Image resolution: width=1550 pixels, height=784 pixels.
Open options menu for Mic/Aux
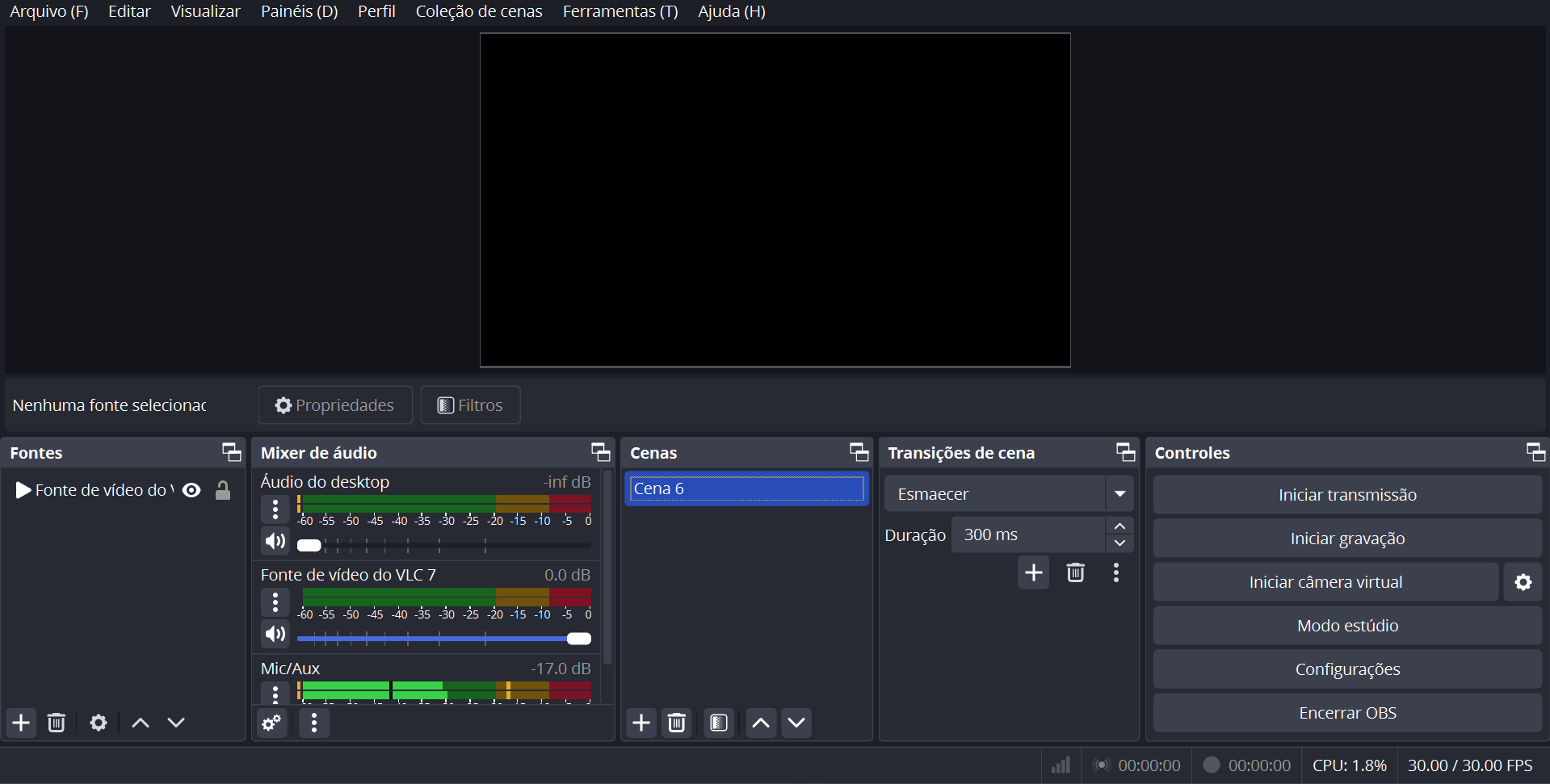coord(275,694)
